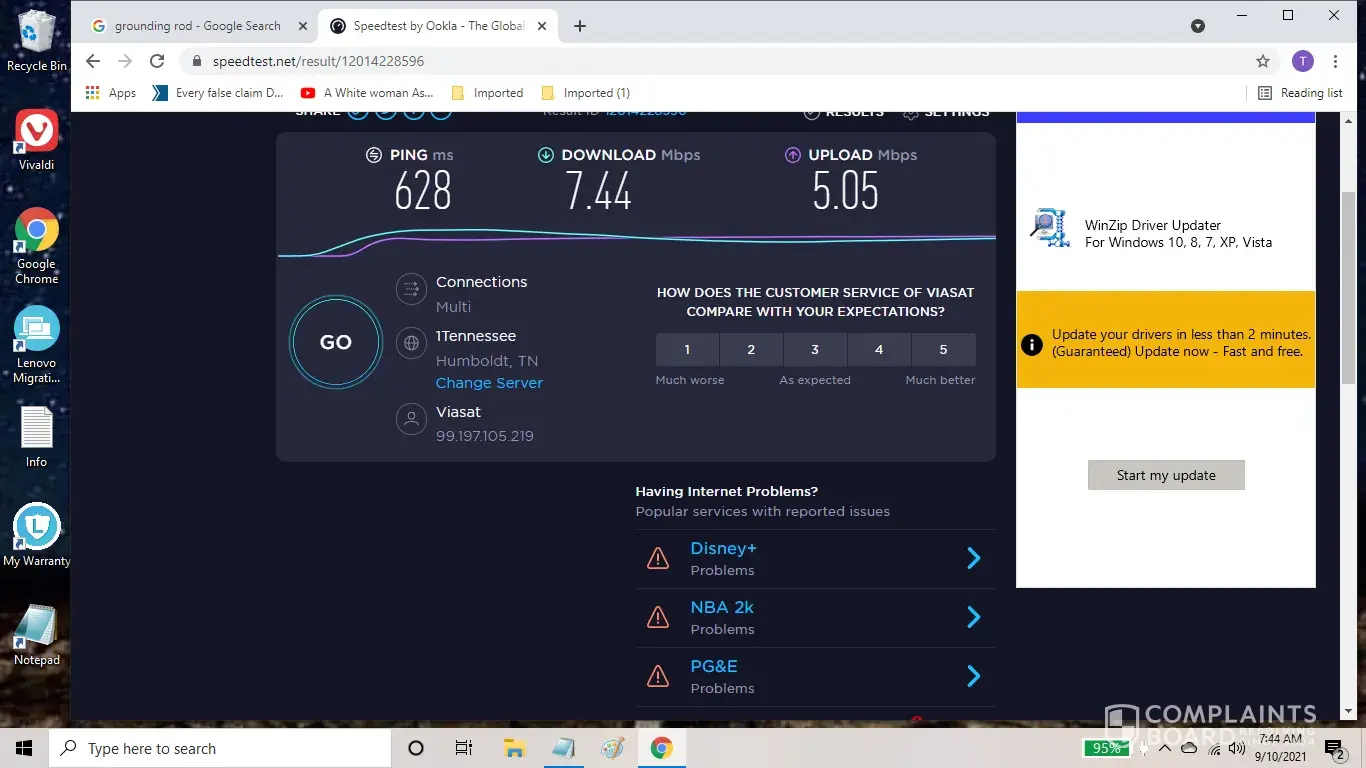Click the Change Server link
Screen dimensions: 1366x768
(489, 383)
